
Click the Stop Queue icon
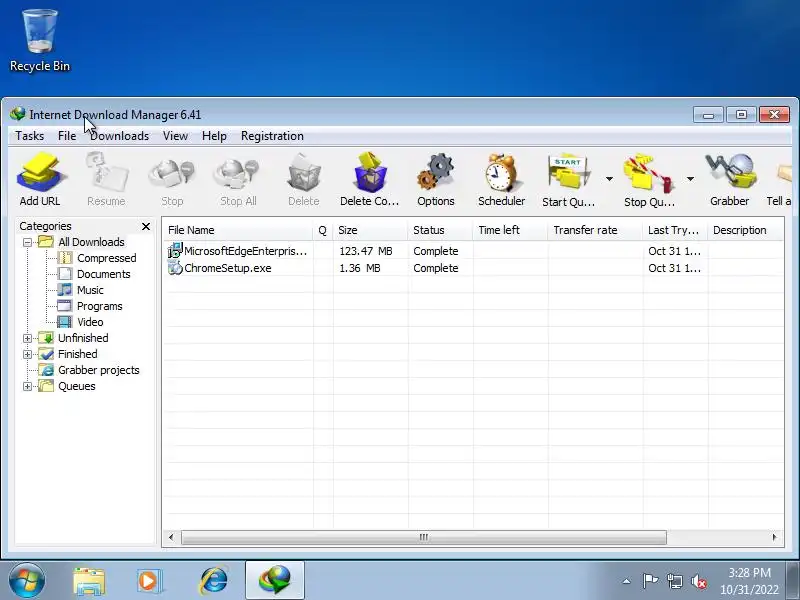point(648,173)
